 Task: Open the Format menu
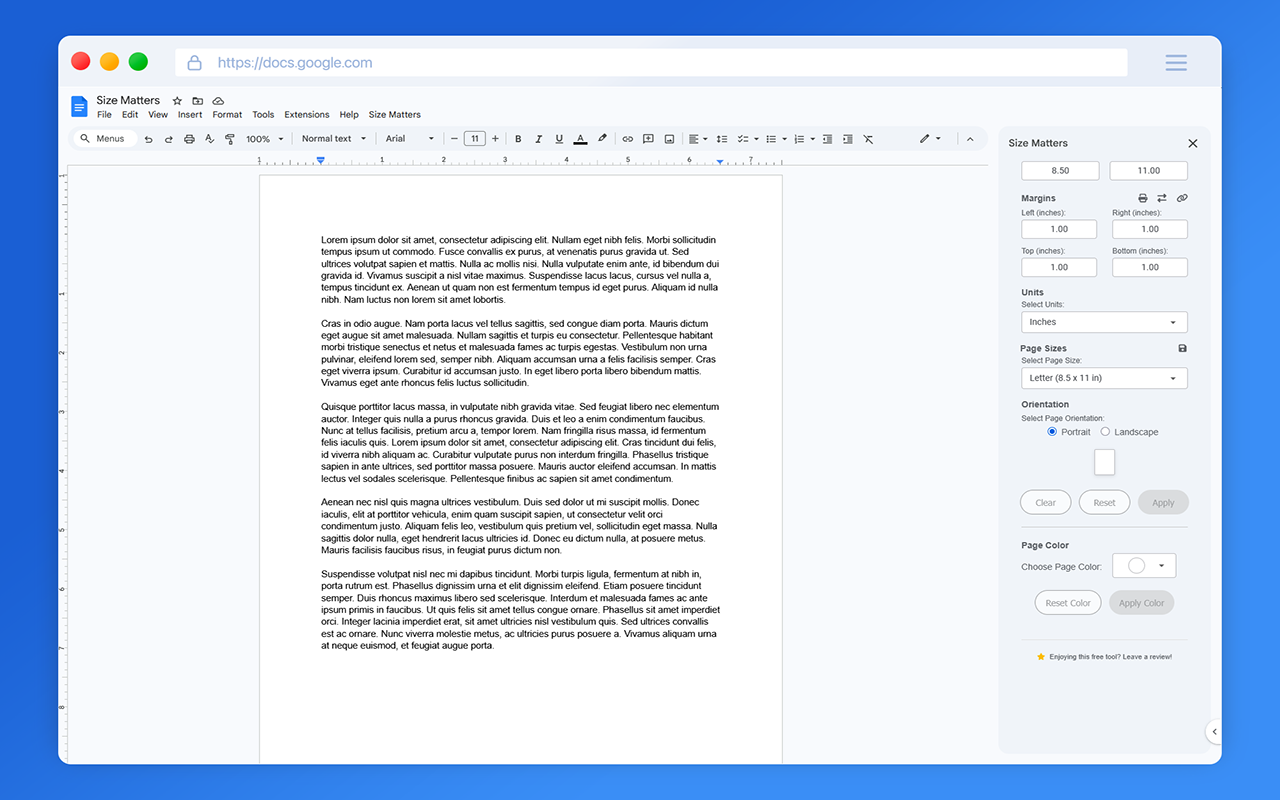click(x=227, y=114)
